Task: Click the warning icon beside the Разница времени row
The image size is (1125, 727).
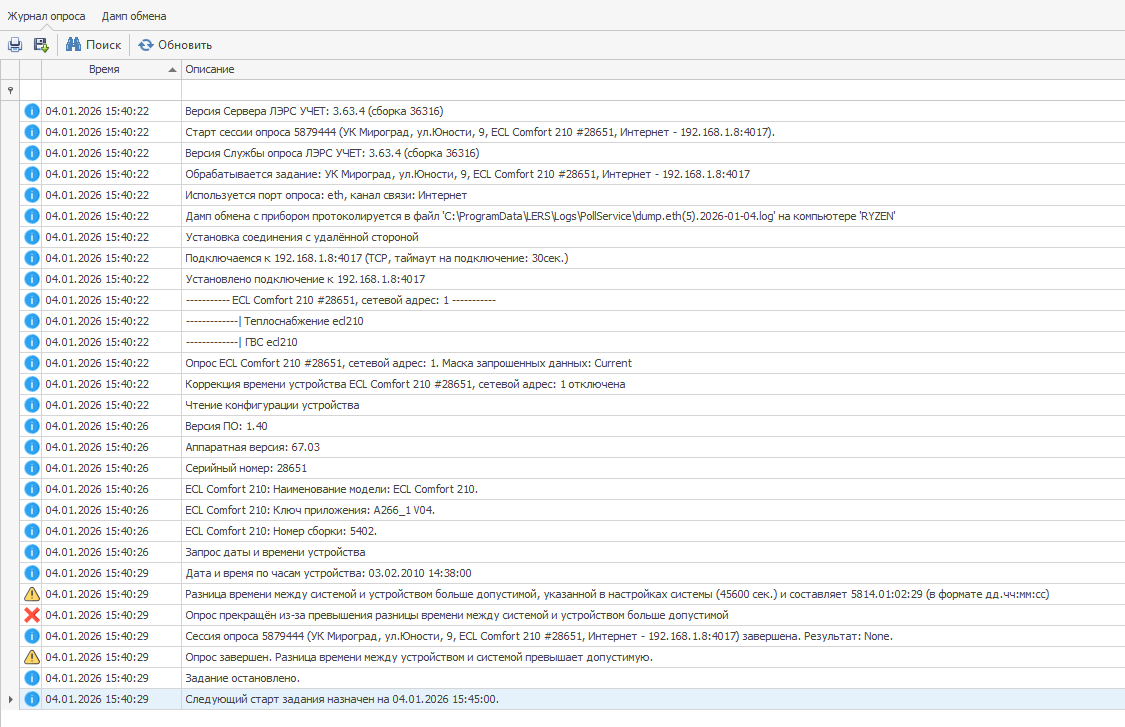Action: click(31, 594)
